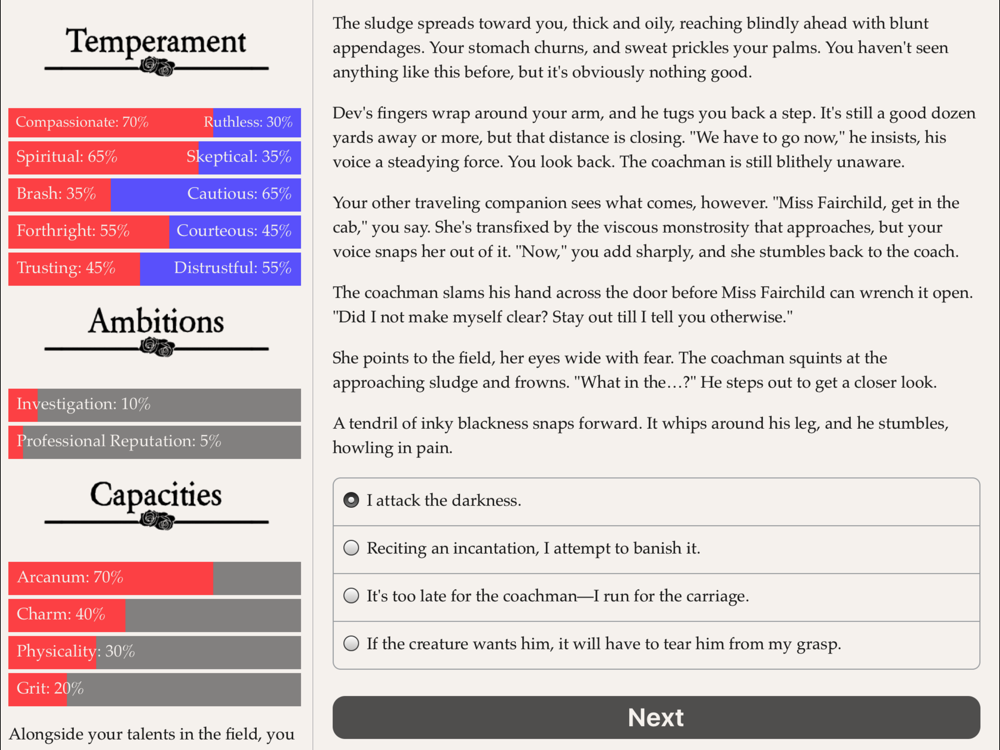Click the rose ornament under Temperament

pyautogui.click(x=157, y=67)
